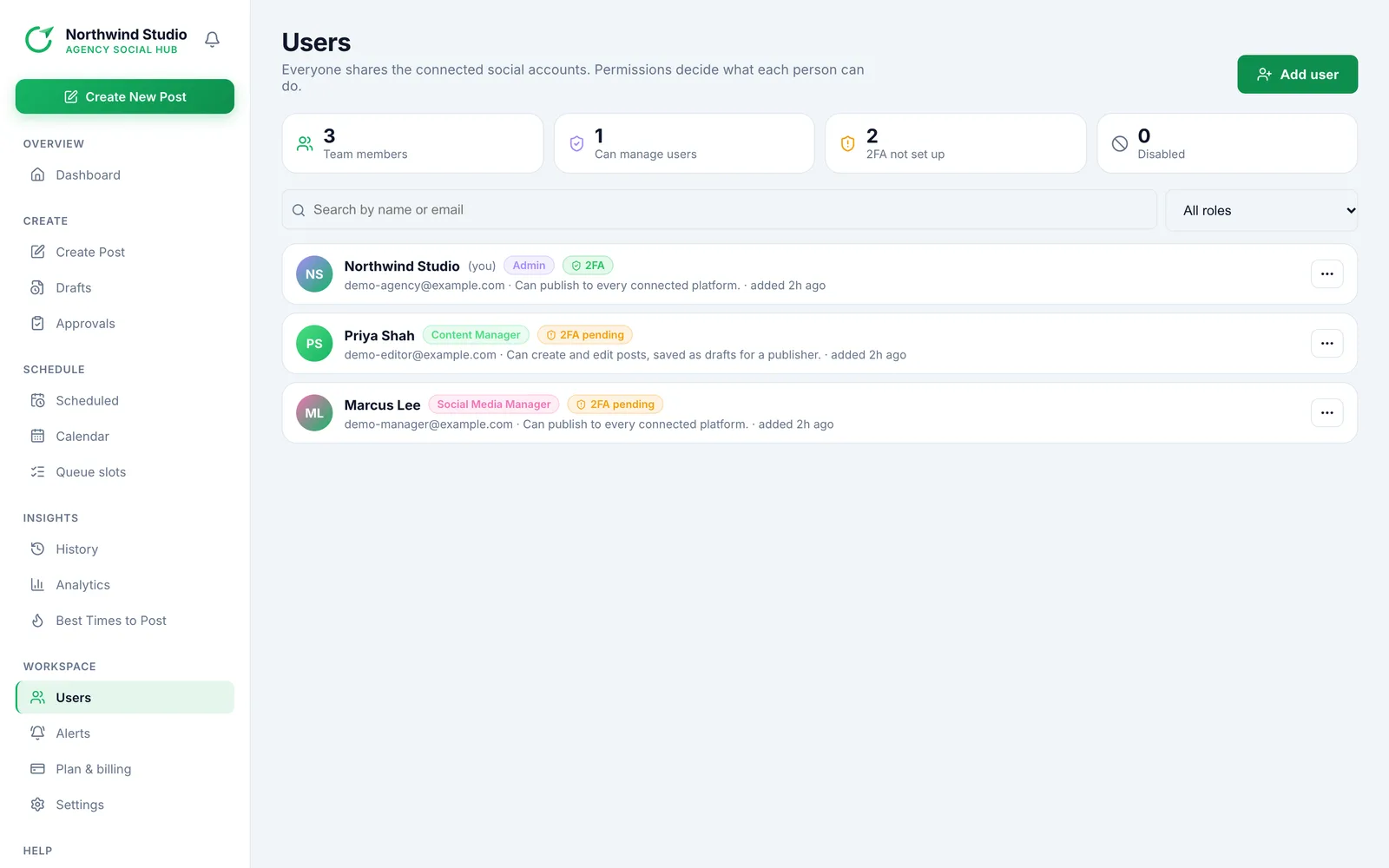Click the Admin role badge
The image size is (1389, 868).
(529, 266)
